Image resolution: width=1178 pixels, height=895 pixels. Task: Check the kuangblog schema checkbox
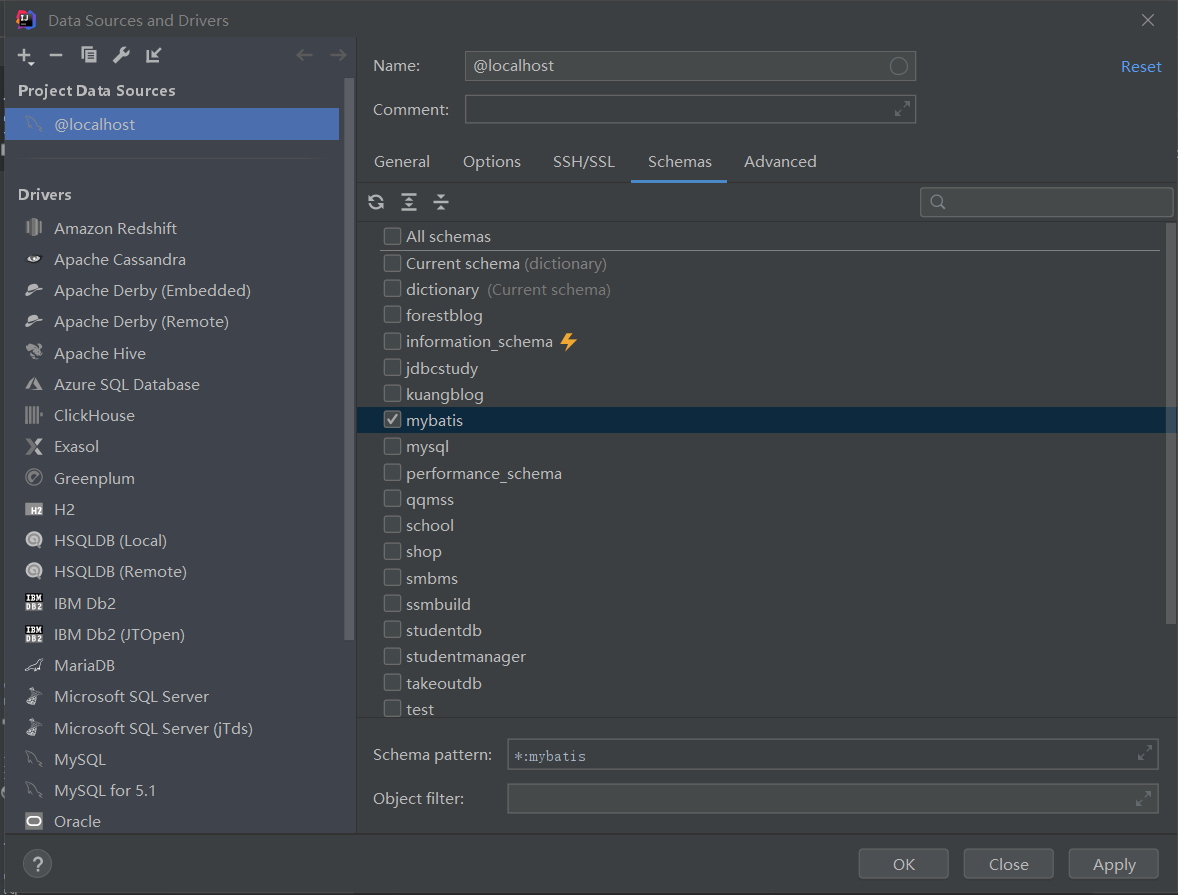click(x=392, y=394)
